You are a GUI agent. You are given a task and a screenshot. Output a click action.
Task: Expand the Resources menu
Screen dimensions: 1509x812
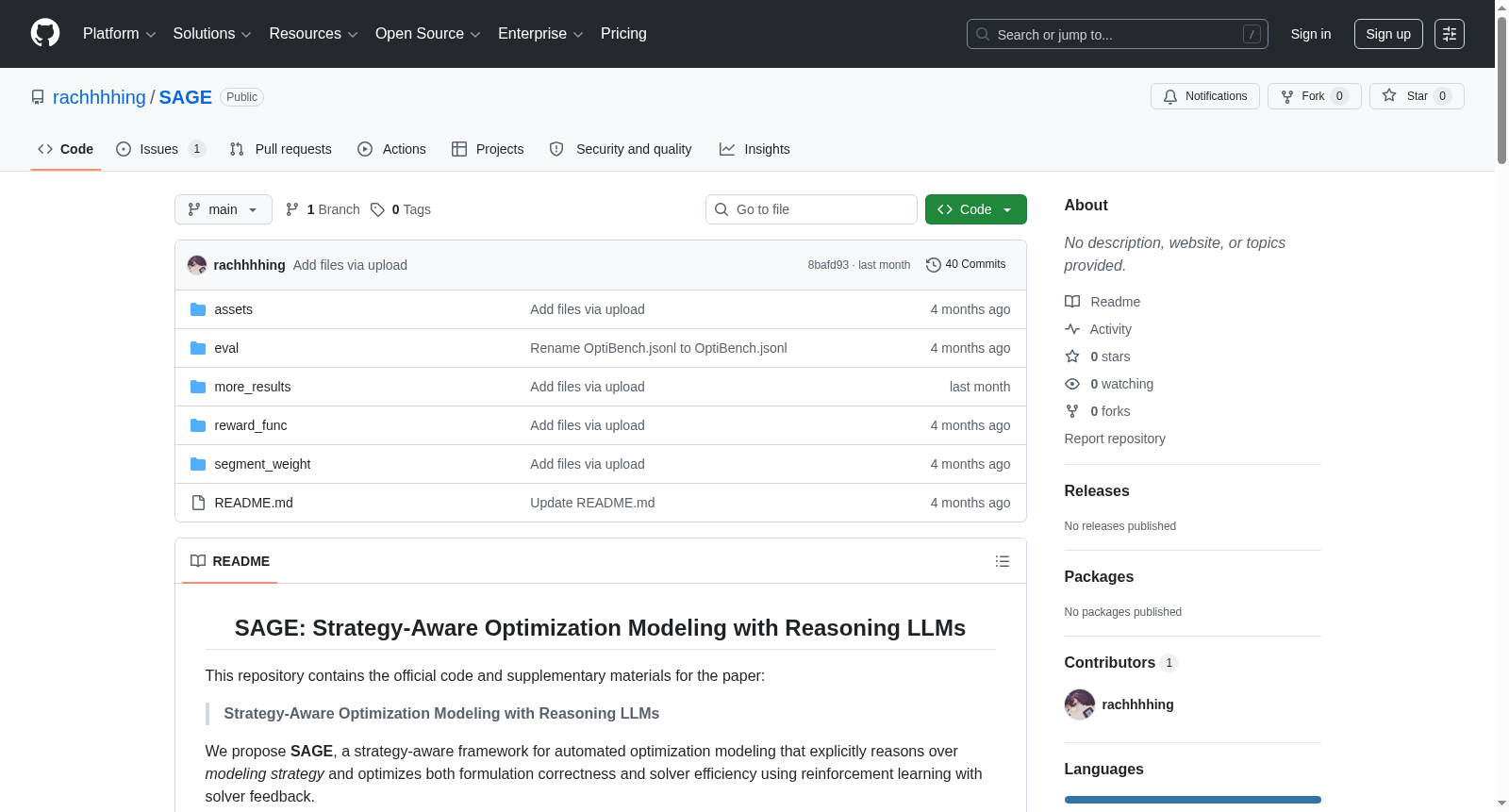coord(313,34)
